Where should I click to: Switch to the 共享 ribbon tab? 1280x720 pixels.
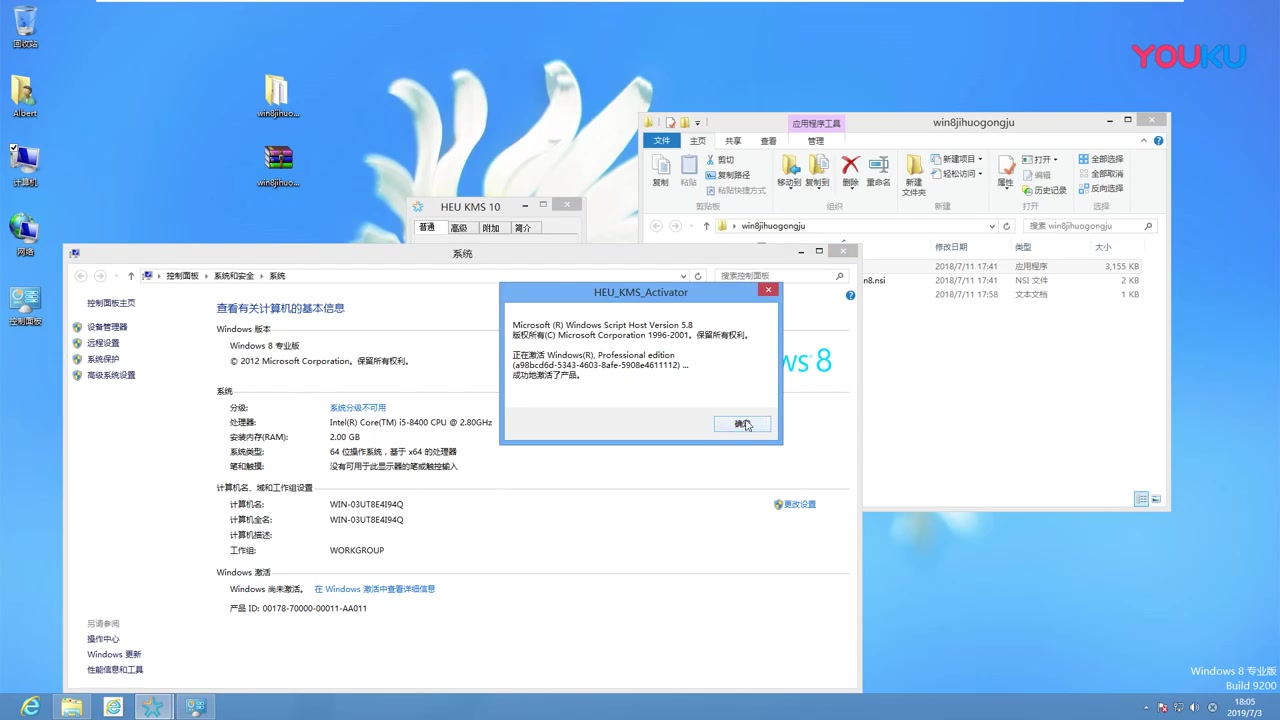733,141
